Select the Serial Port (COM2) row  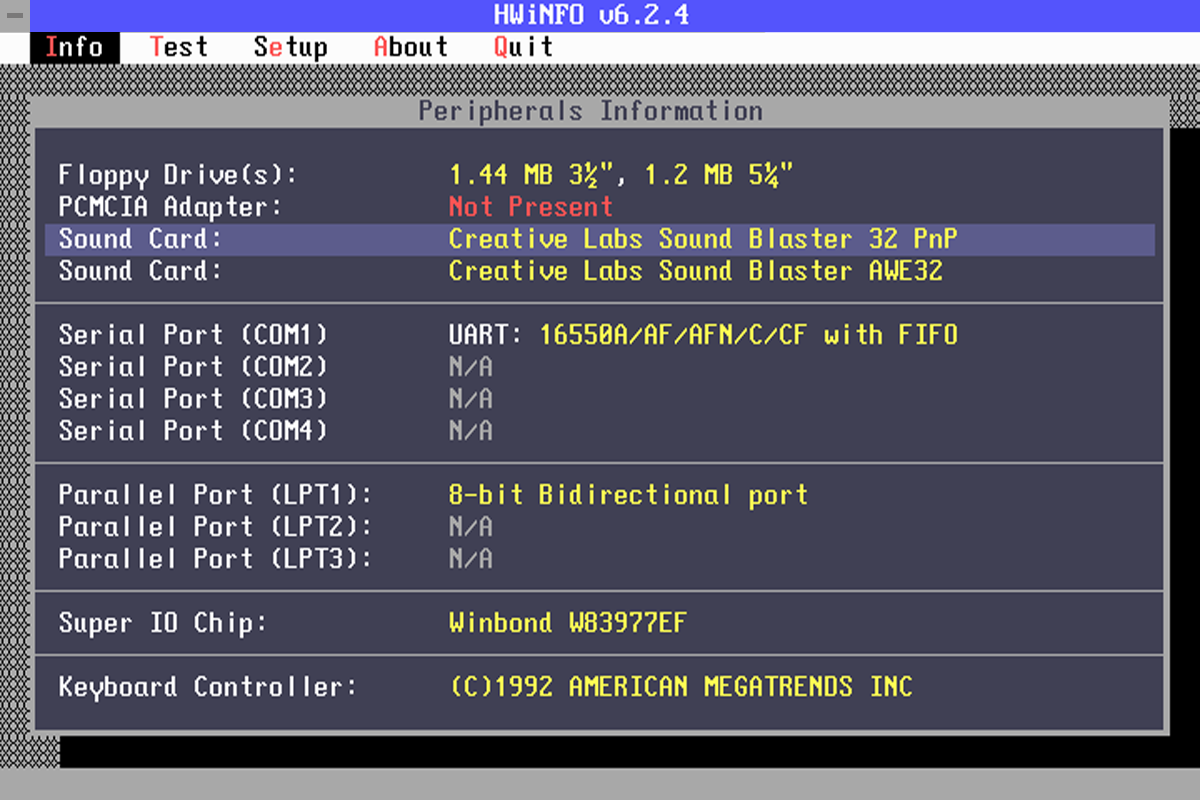pos(600,367)
